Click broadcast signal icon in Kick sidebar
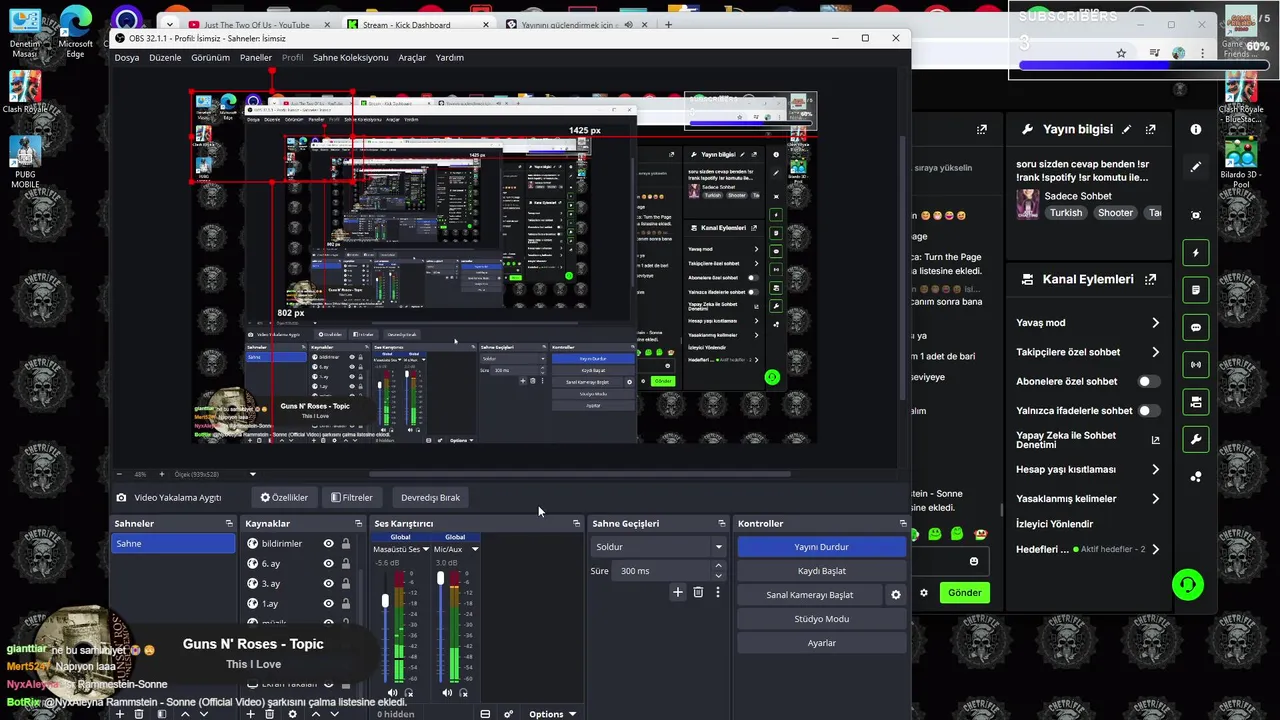The width and height of the screenshot is (1280, 720). [1196, 365]
